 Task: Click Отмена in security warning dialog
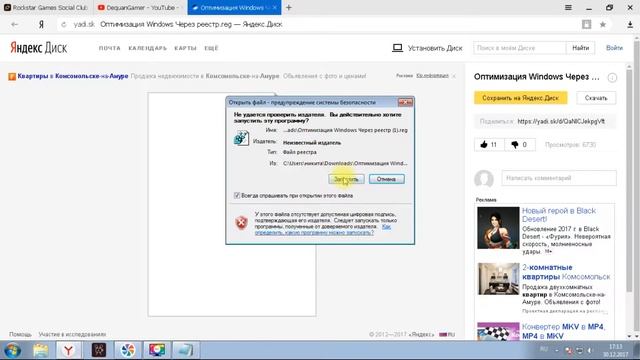387,179
